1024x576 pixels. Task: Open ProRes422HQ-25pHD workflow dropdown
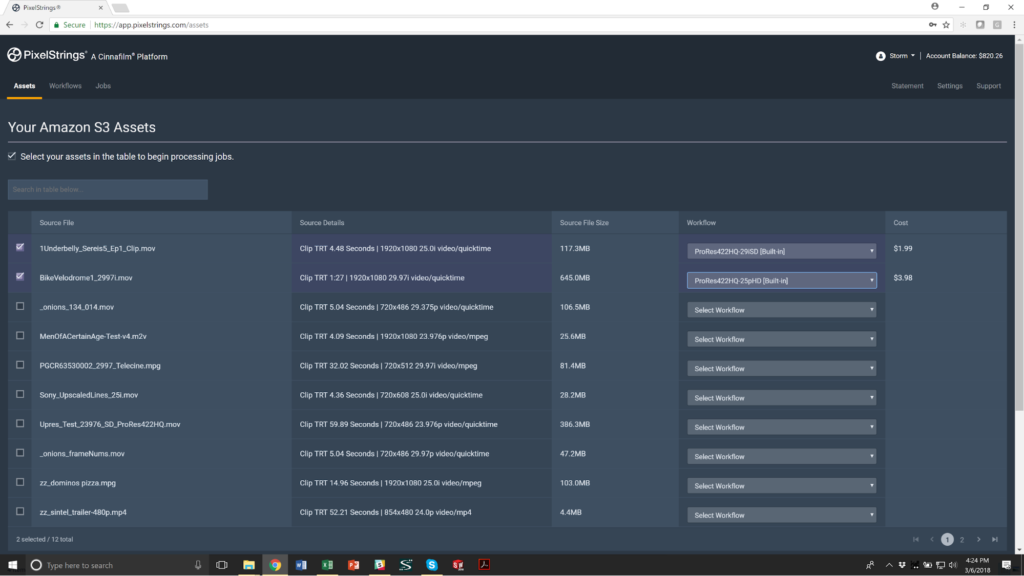(782, 281)
